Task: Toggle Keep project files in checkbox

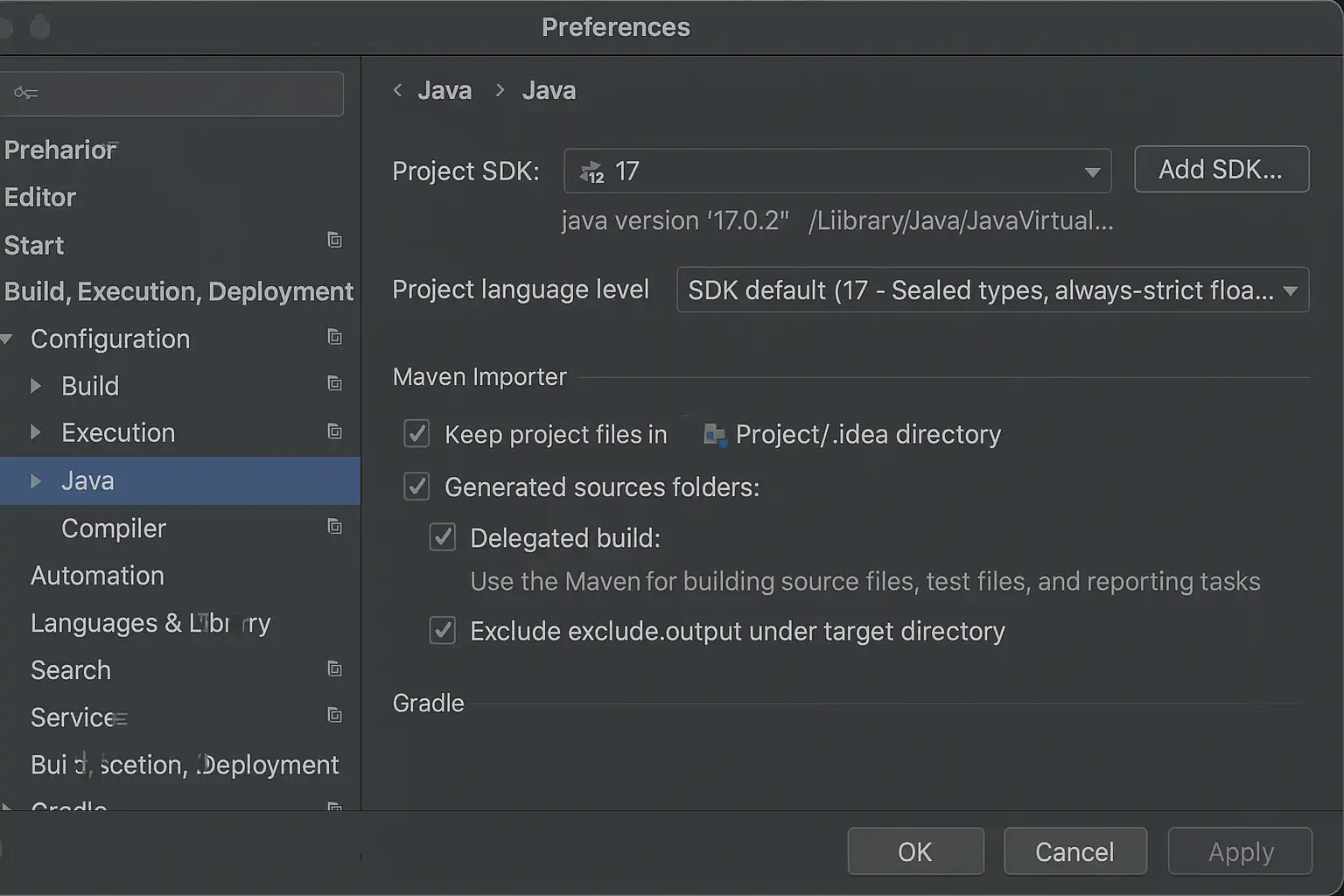Action: coord(416,434)
